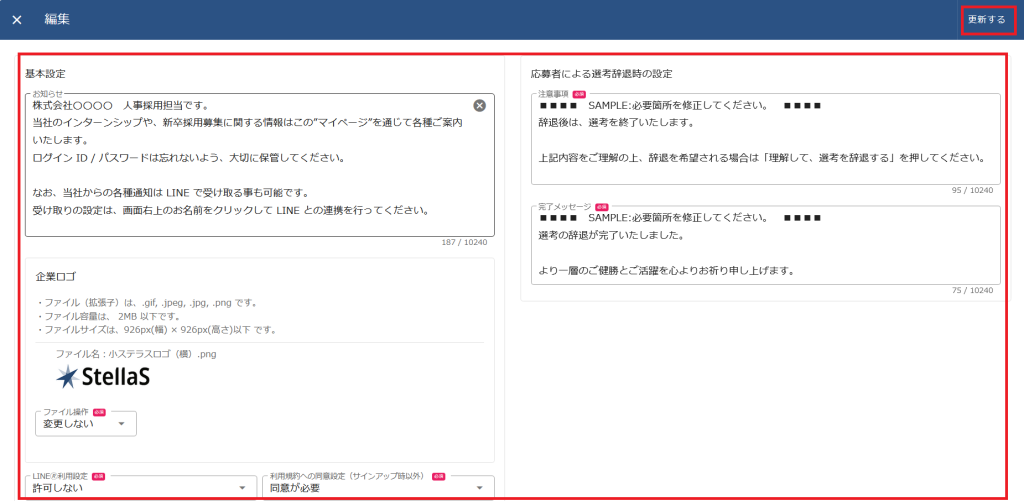The image size is (1024, 501).
Task: Click the 企業ロゴ section title
Action: (56, 276)
